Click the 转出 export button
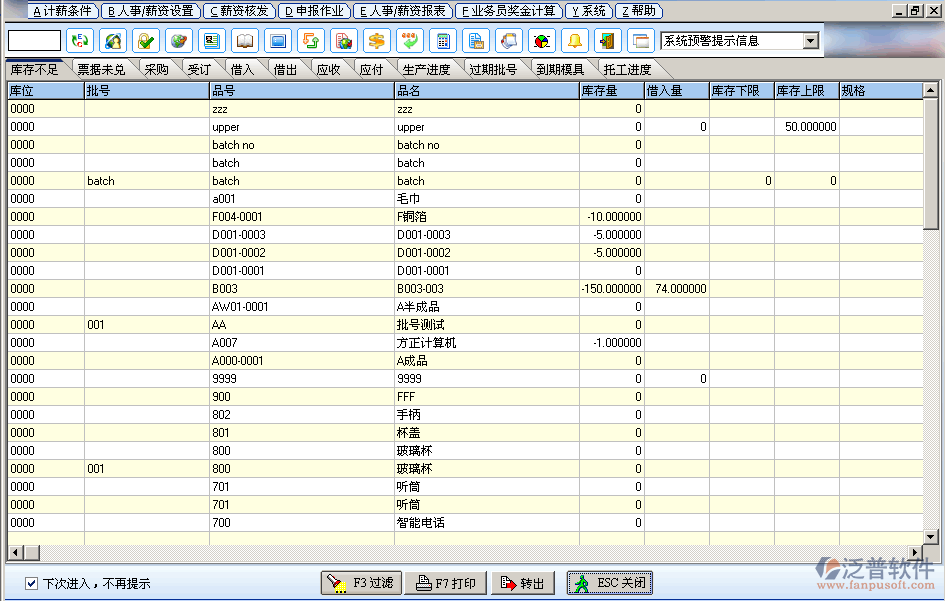The height and width of the screenshot is (601, 945). pyautogui.click(x=523, y=583)
